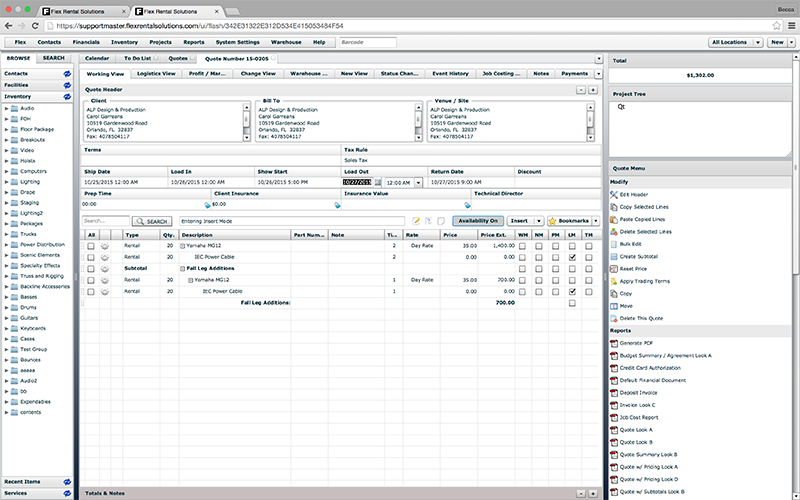This screenshot has height=500, width=800.
Task: Click the Load Out calendar picker icon
Action: [378, 182]
